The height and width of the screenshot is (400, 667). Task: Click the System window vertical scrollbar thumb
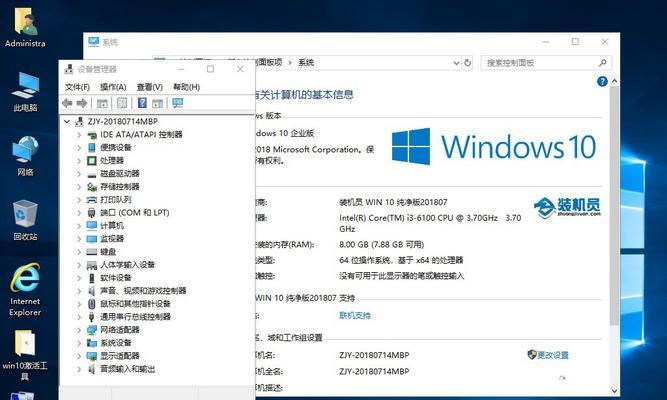point(614,206)
